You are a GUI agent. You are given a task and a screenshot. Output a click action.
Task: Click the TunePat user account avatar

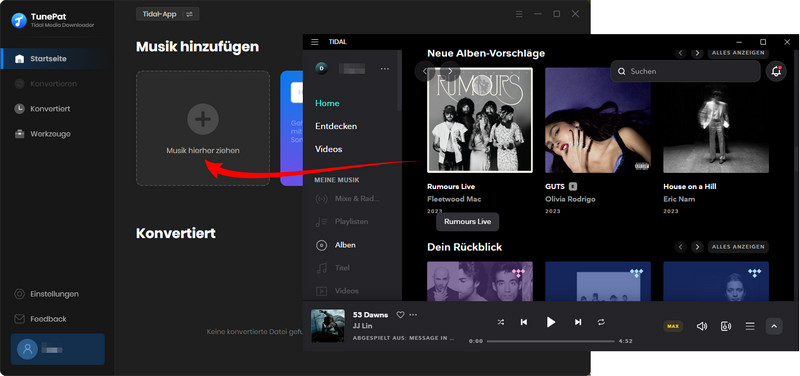28,349
